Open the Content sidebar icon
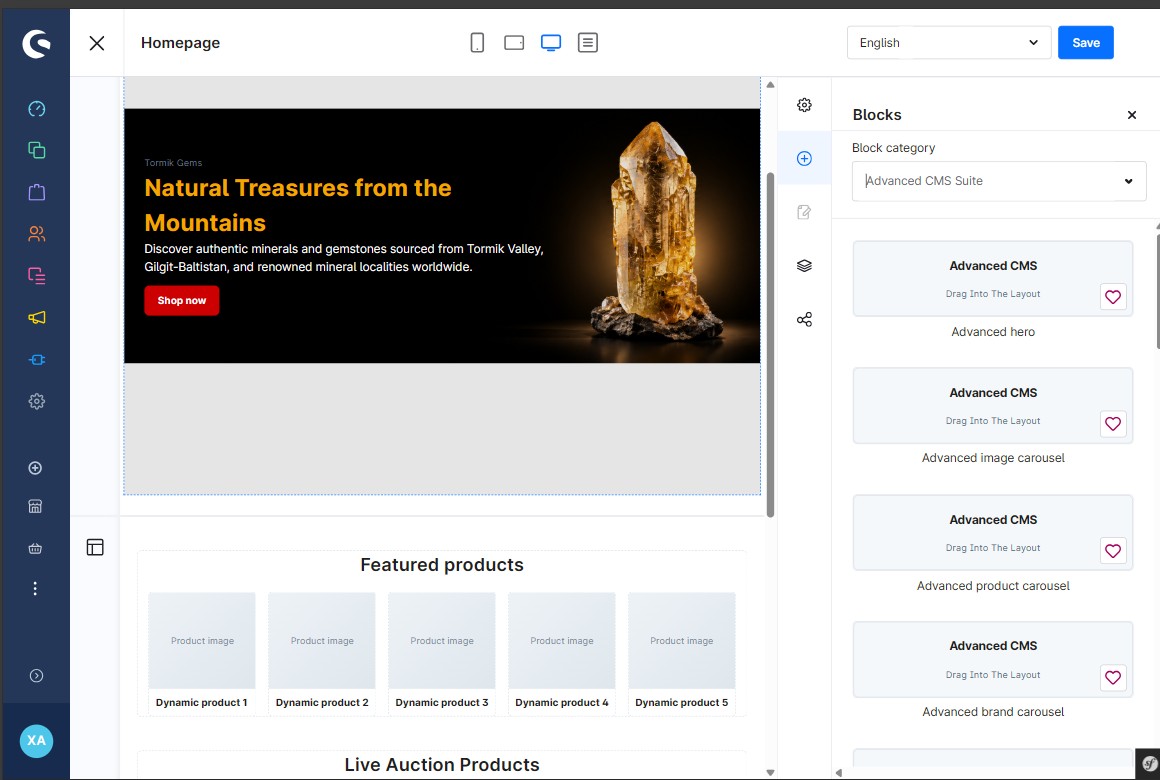Screen dimensions: 1160x780 [x=36, y=276]
